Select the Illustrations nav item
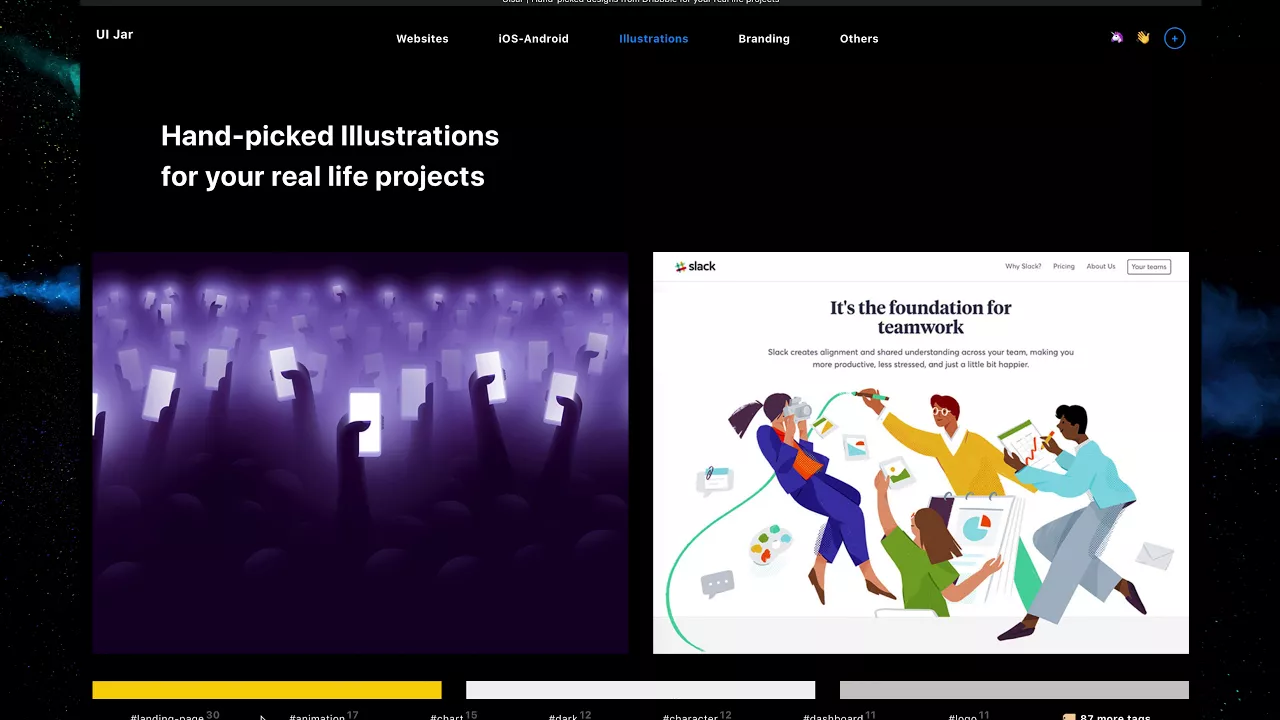 653,39
